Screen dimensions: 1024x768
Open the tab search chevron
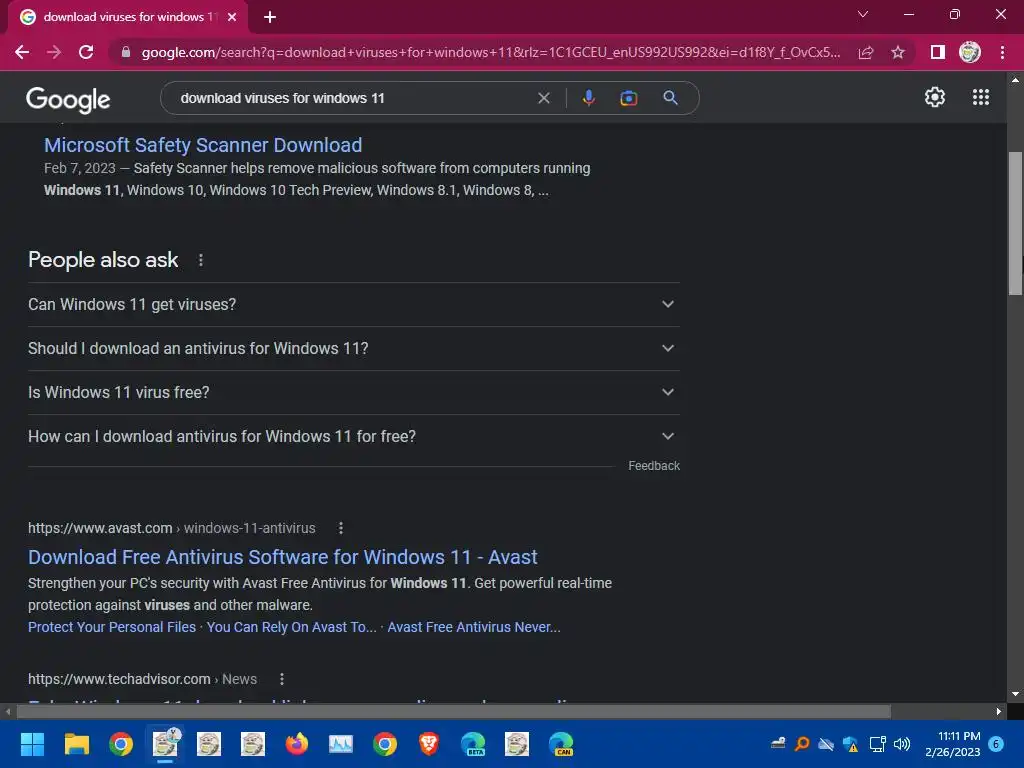[863, 14]
